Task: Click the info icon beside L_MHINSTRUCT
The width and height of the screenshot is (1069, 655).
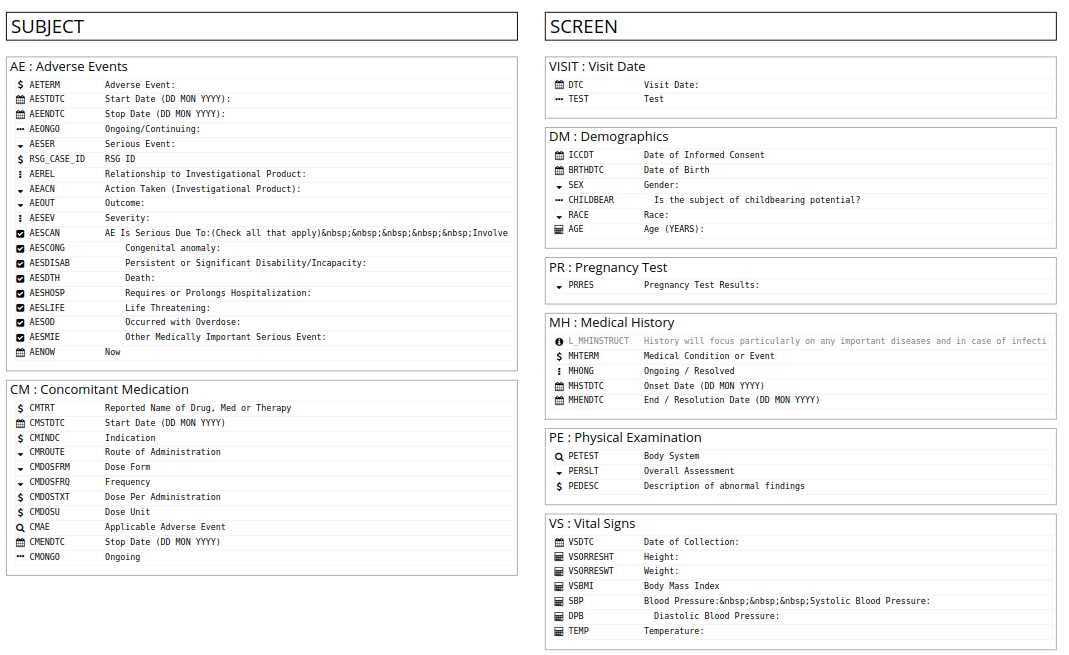Action: pyautogui.click(x=559, y=341)
